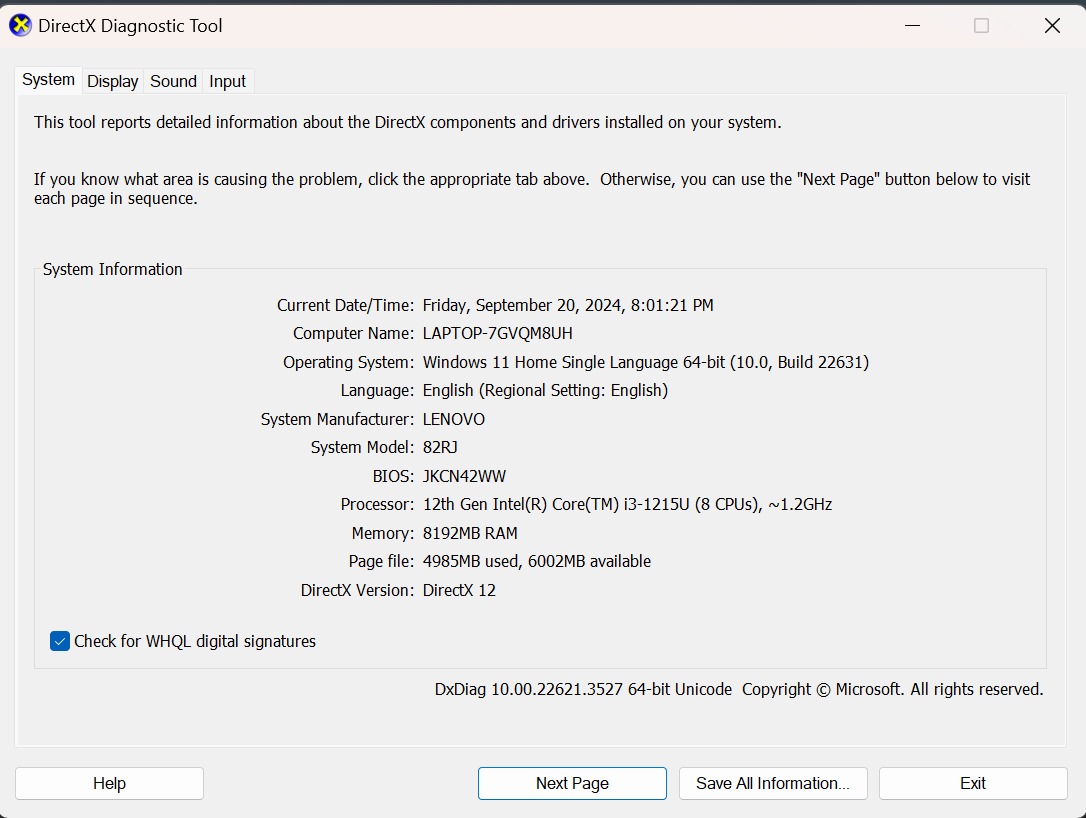Click the BIOS value JKCN42WW
The height and width of the screenshot is (818, 1086).
click(464, 477)
